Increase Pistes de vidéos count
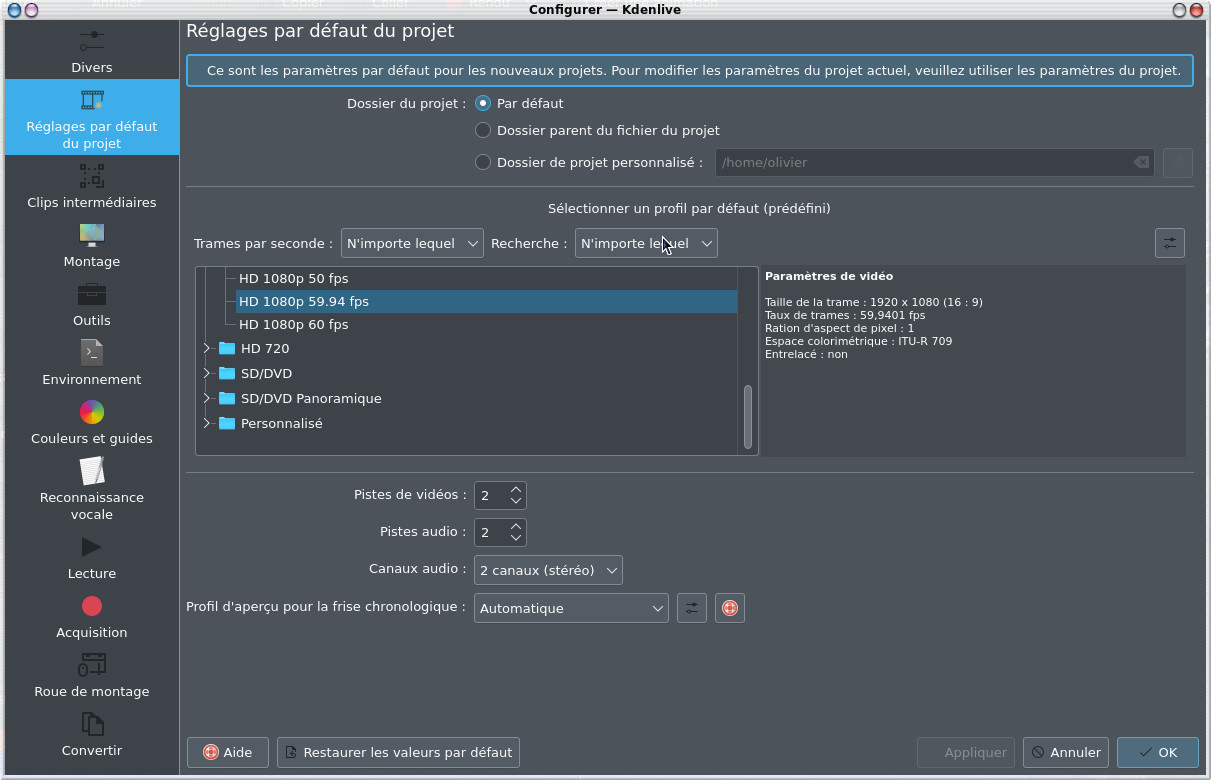This screenshot has width=1211, height=780. [516, 489]
